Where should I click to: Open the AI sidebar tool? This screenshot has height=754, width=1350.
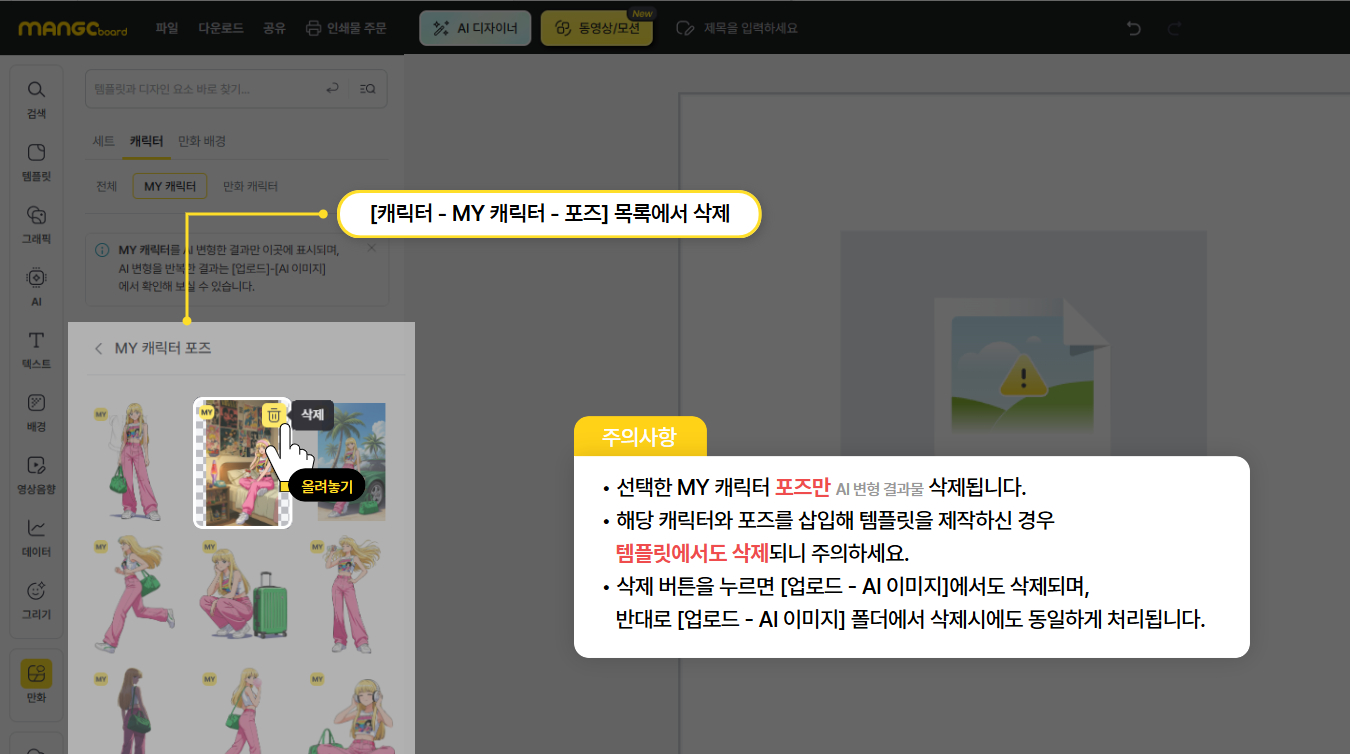click(x=36, y=286)
